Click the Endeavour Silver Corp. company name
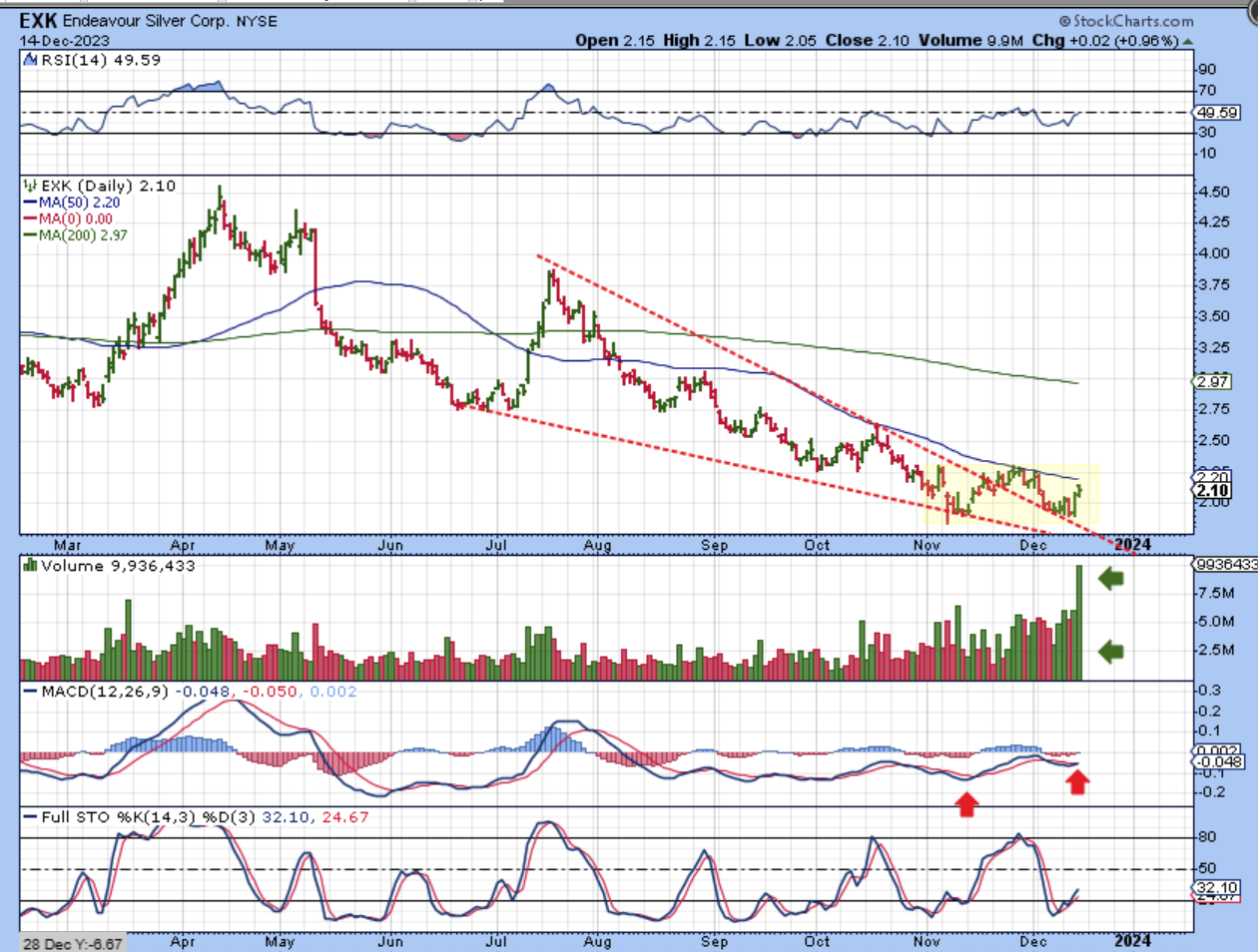1258x952 pixels. [147, 21]
